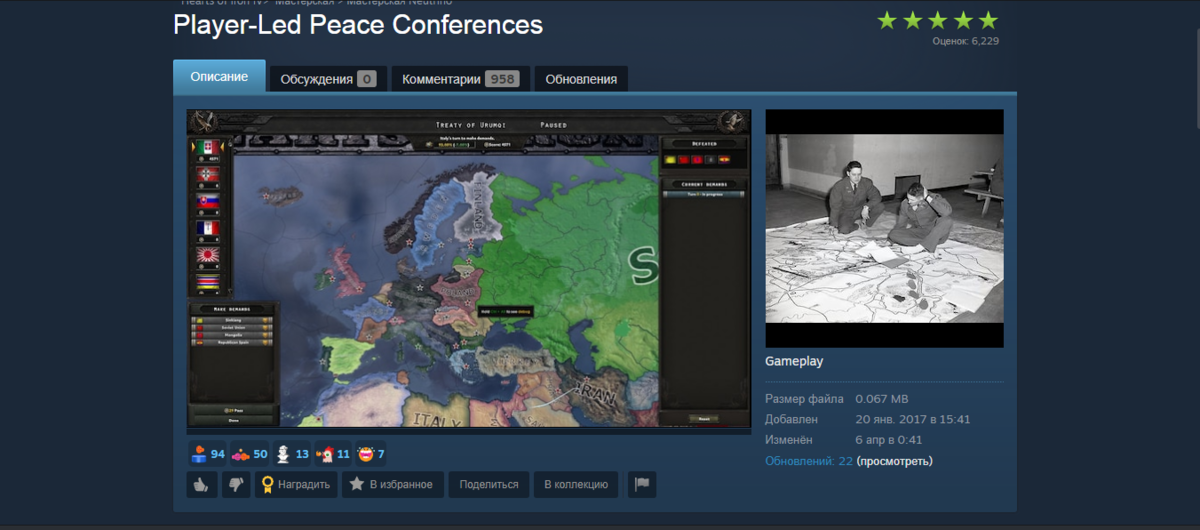Screen dimensions: 1200x530
Task: Click the modified date 6 апр в 0:41
Action: pyautogui.click(x=889, y=440)
